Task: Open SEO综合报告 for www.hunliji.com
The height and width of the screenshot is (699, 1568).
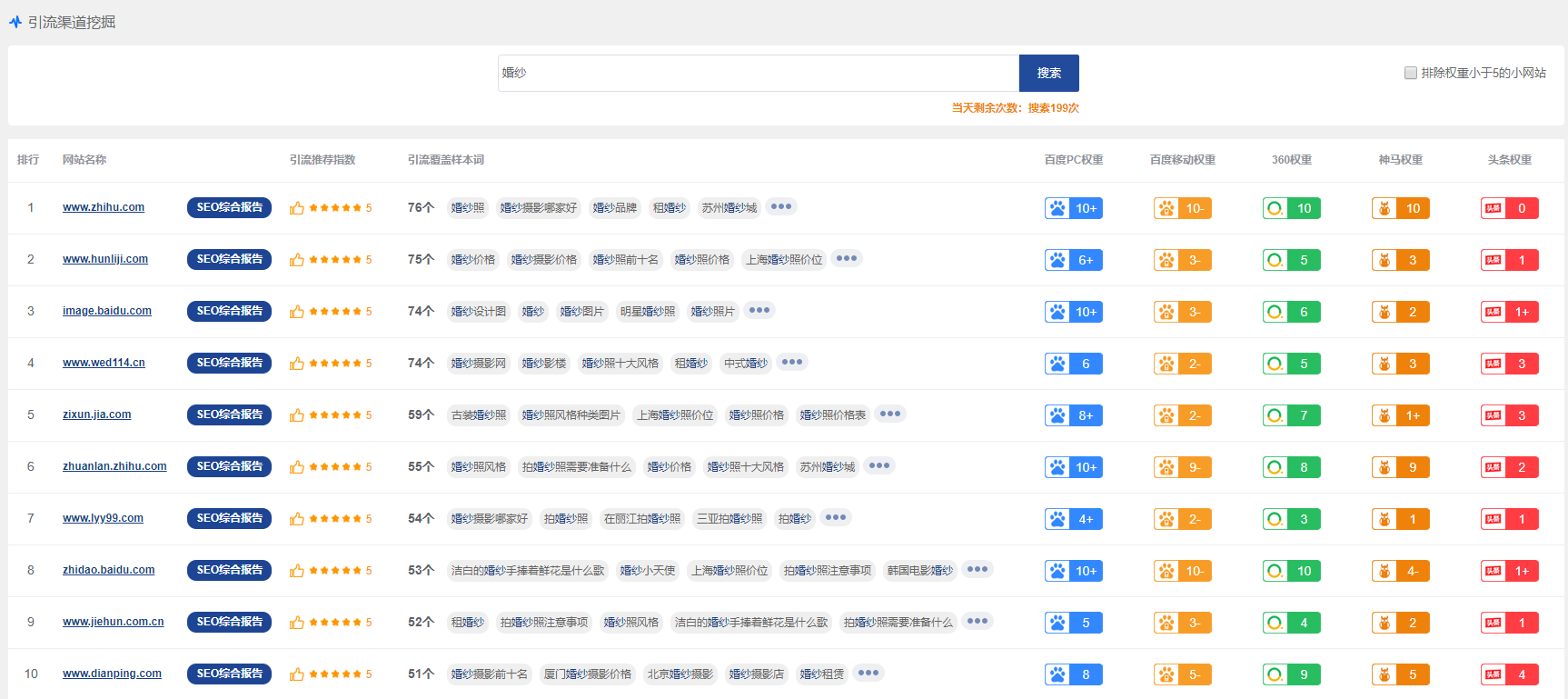Action: (x=229, y=259)
